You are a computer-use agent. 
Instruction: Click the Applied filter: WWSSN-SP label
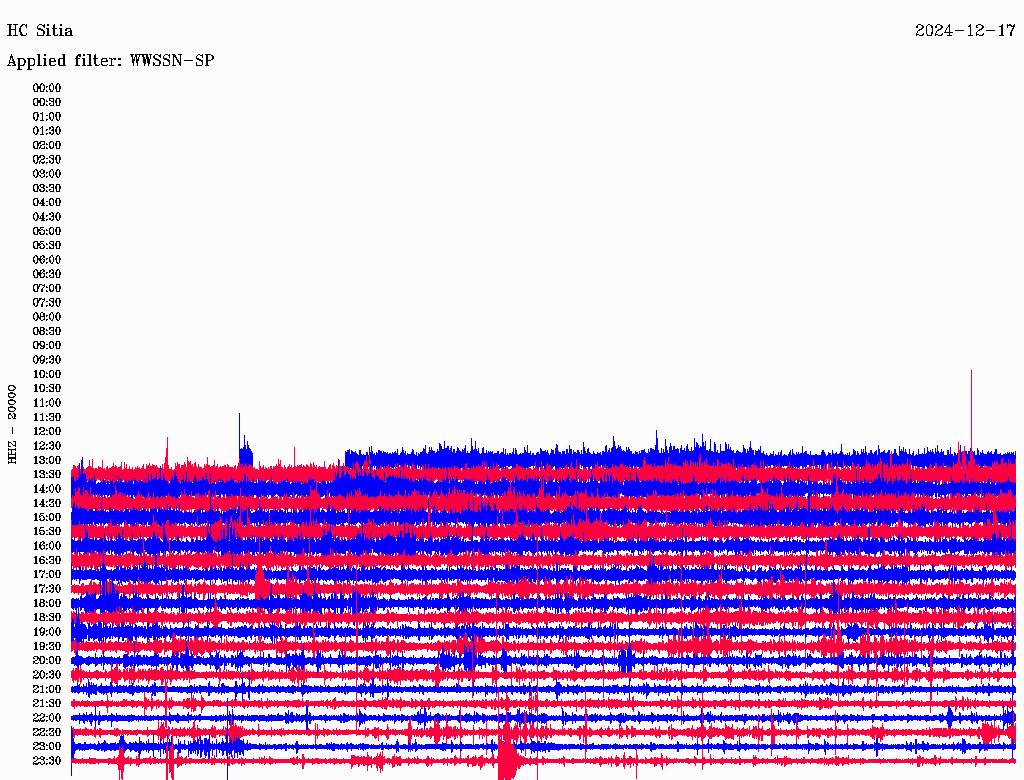click(x=110, y=61)
